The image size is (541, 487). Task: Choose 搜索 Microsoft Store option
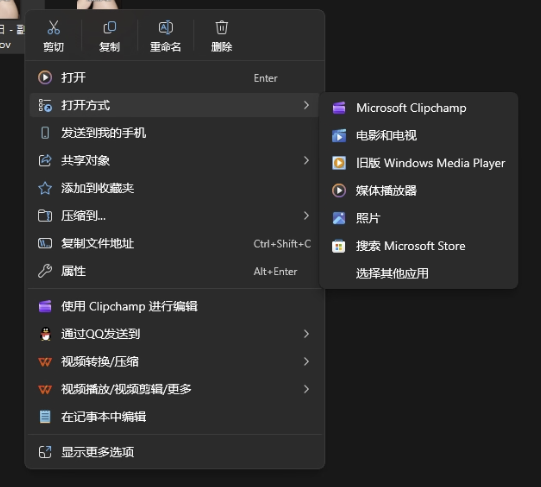[x=419, y=246]
